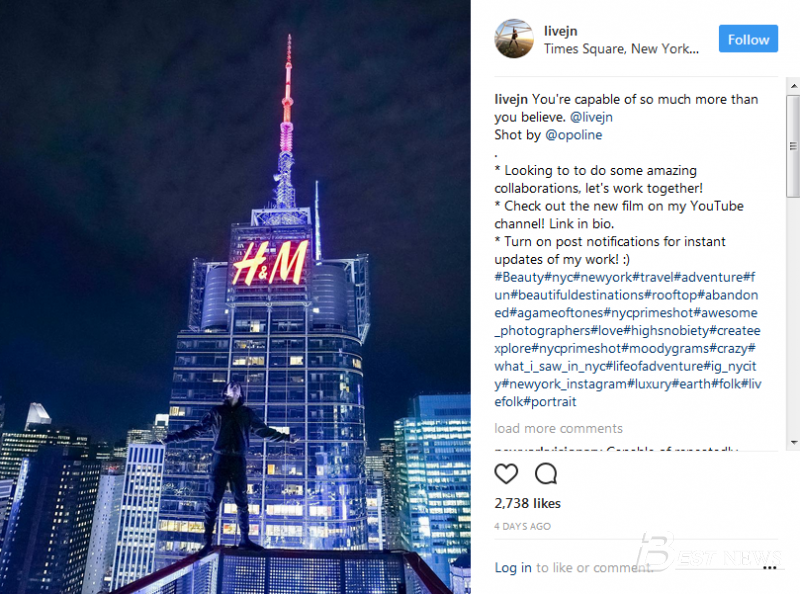Image resolution: width=800 pixels, height=594 pixels.
Task: Visit the @opoline photographer mention
Action: coord(573,135)
